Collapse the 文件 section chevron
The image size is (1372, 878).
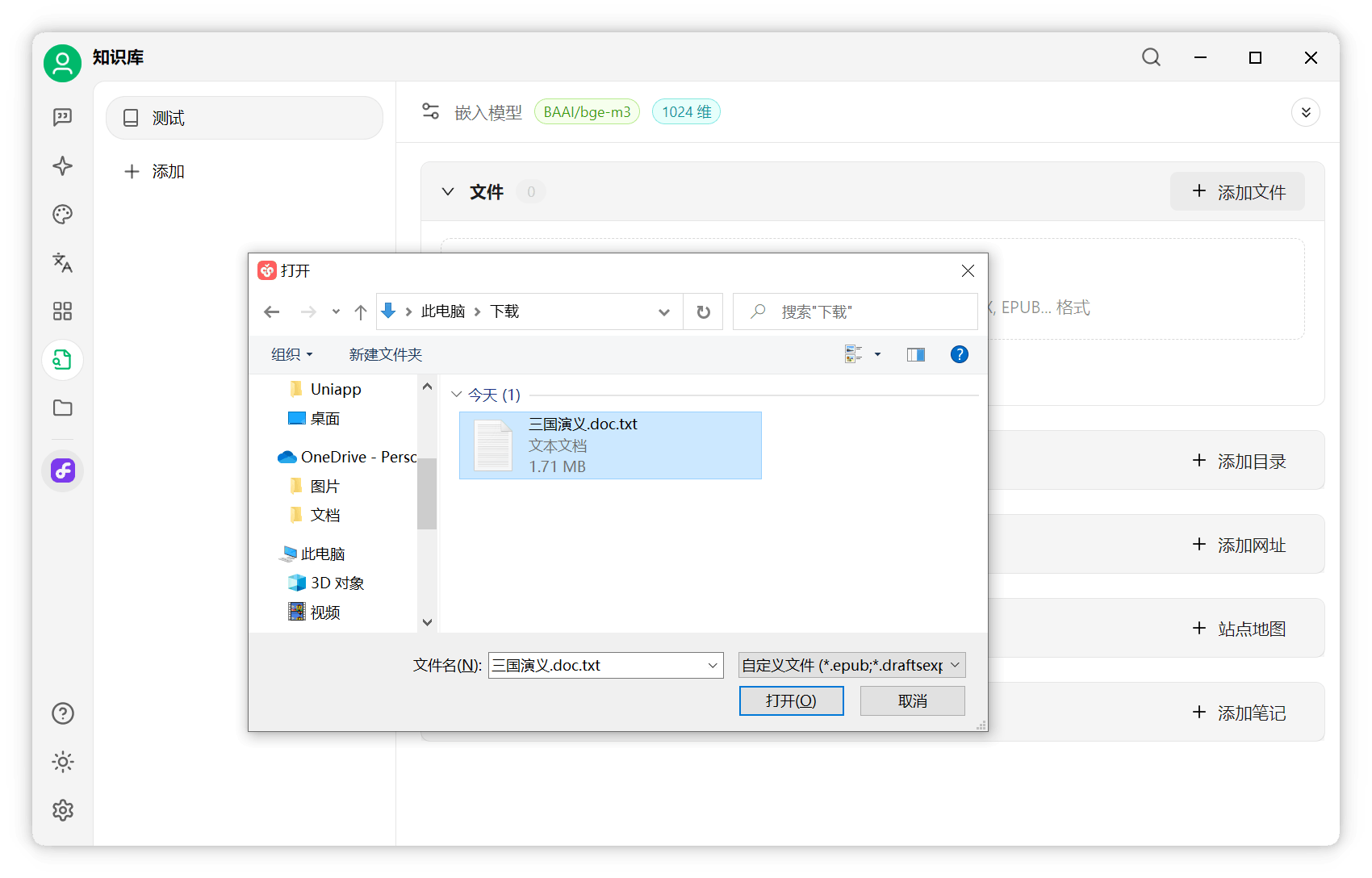447,192
